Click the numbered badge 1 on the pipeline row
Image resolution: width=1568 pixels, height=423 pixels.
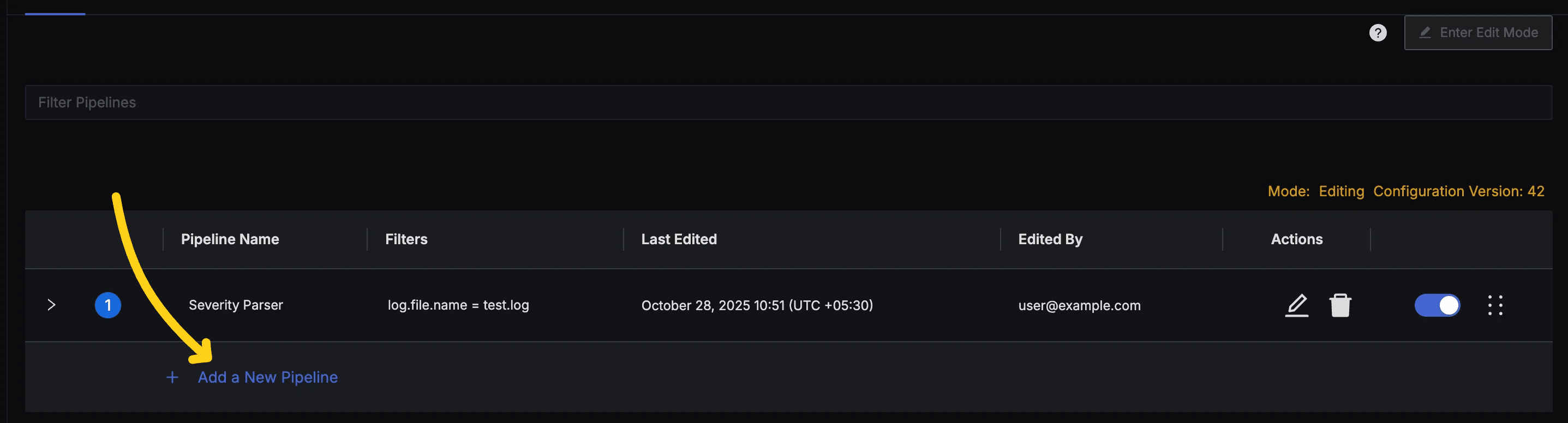click(107, 305)
